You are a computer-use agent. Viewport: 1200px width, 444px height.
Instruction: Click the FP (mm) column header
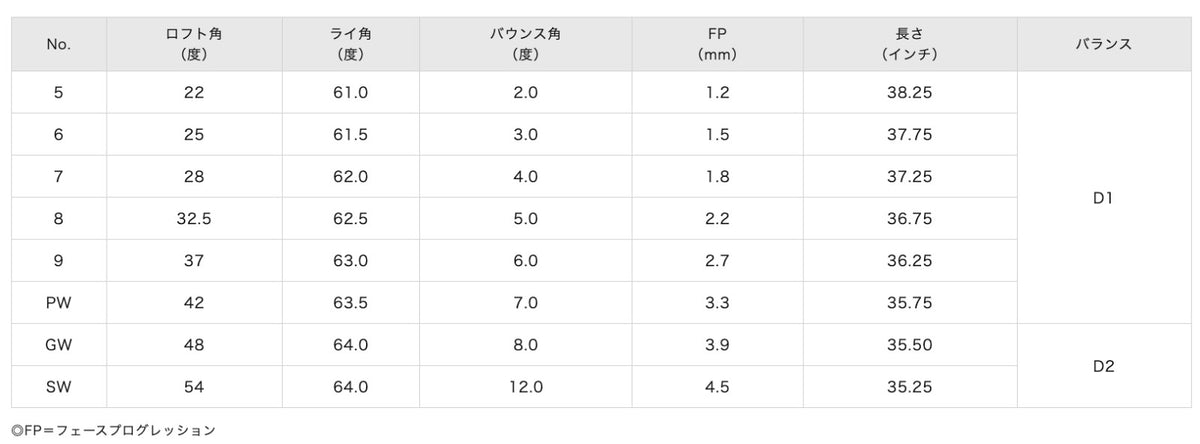point(717,44)
